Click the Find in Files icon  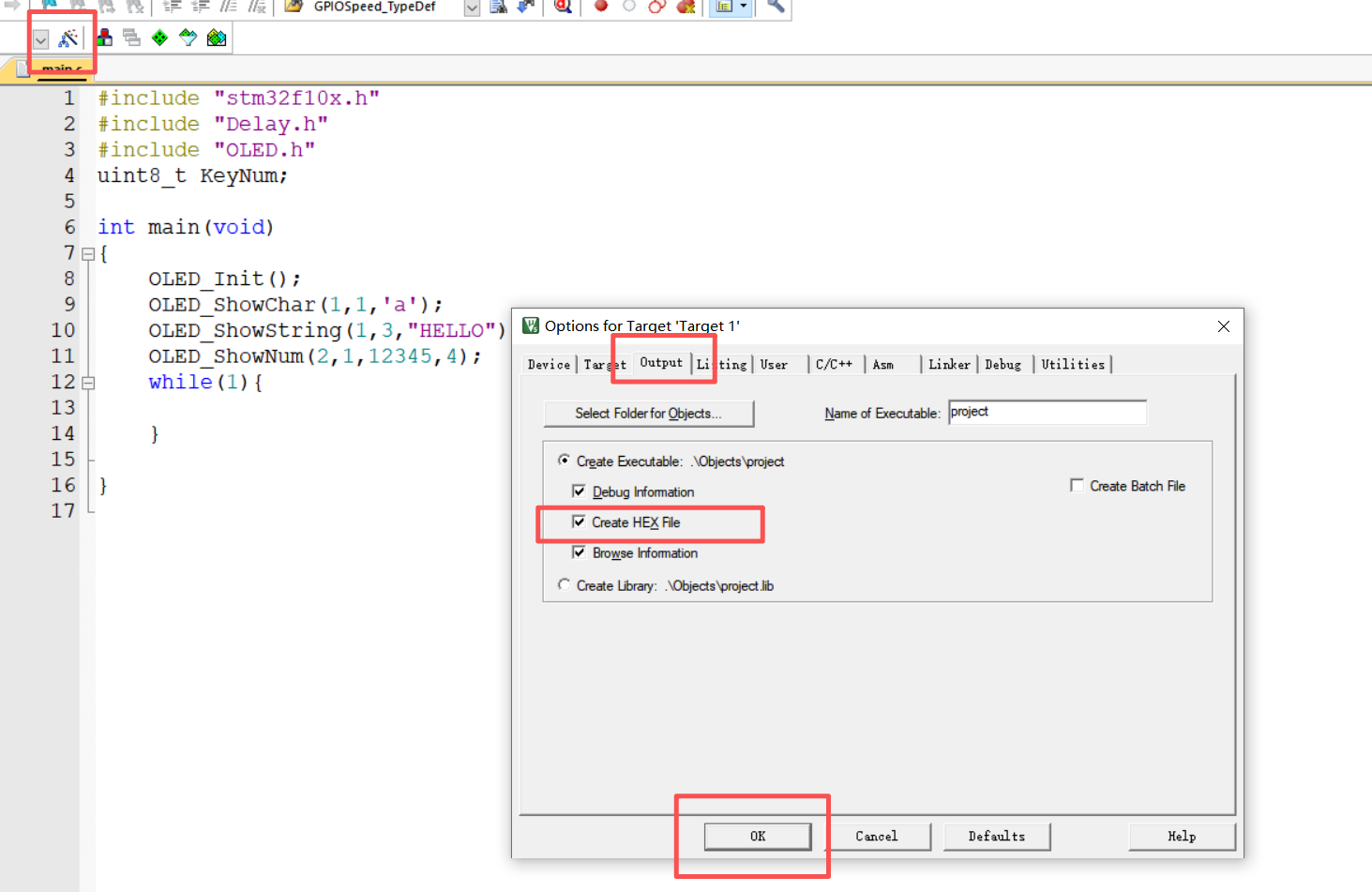[498, 7]
